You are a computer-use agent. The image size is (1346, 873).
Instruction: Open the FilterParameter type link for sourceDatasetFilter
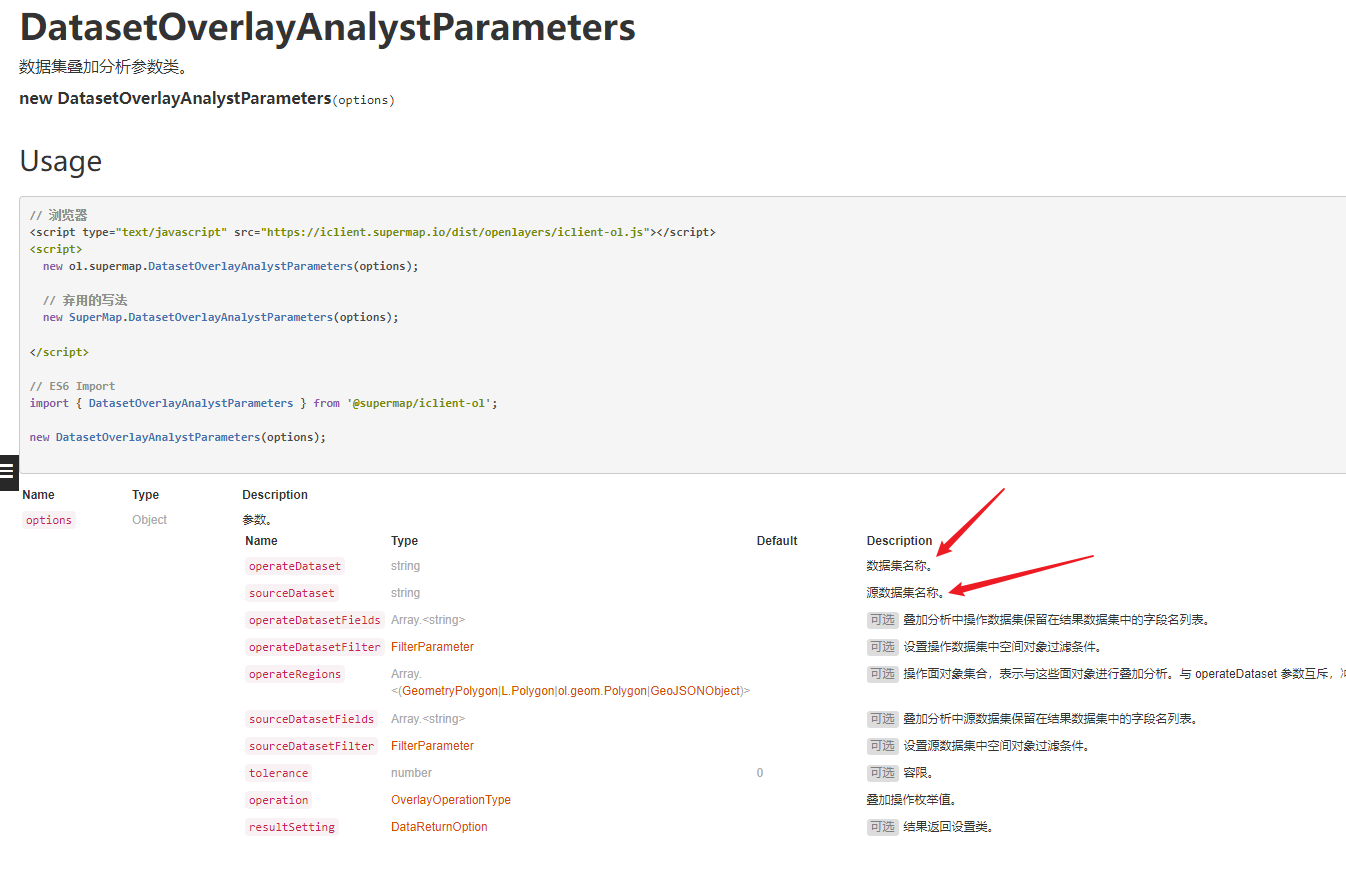432,746
